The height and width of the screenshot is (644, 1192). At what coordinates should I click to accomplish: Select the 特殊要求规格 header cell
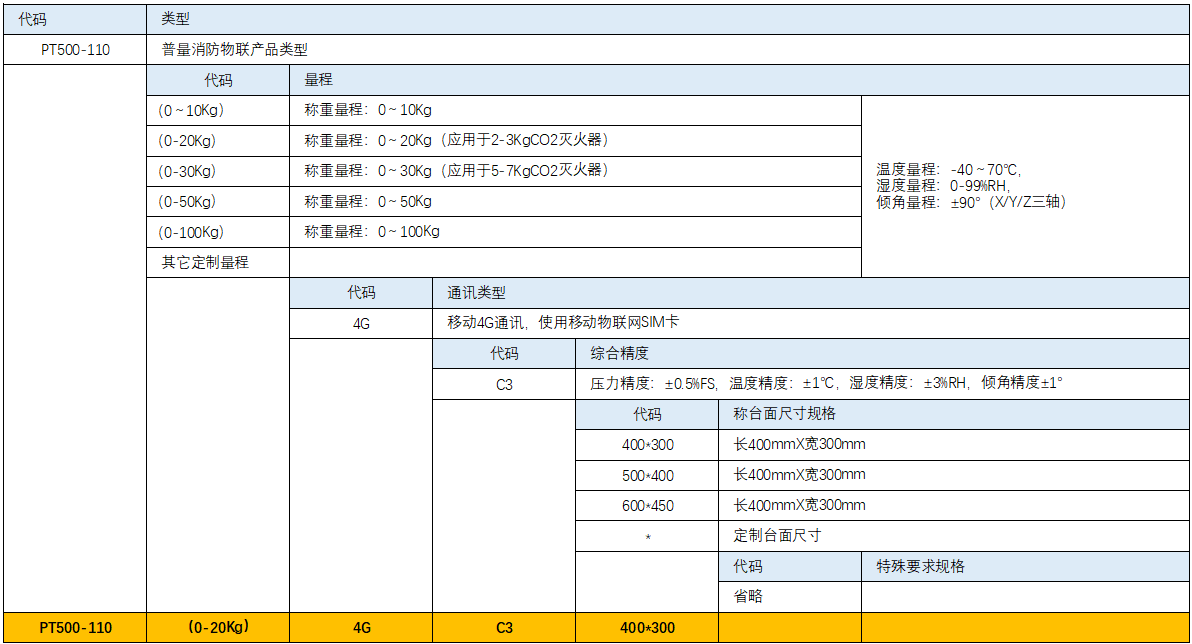click(1025, 566)
